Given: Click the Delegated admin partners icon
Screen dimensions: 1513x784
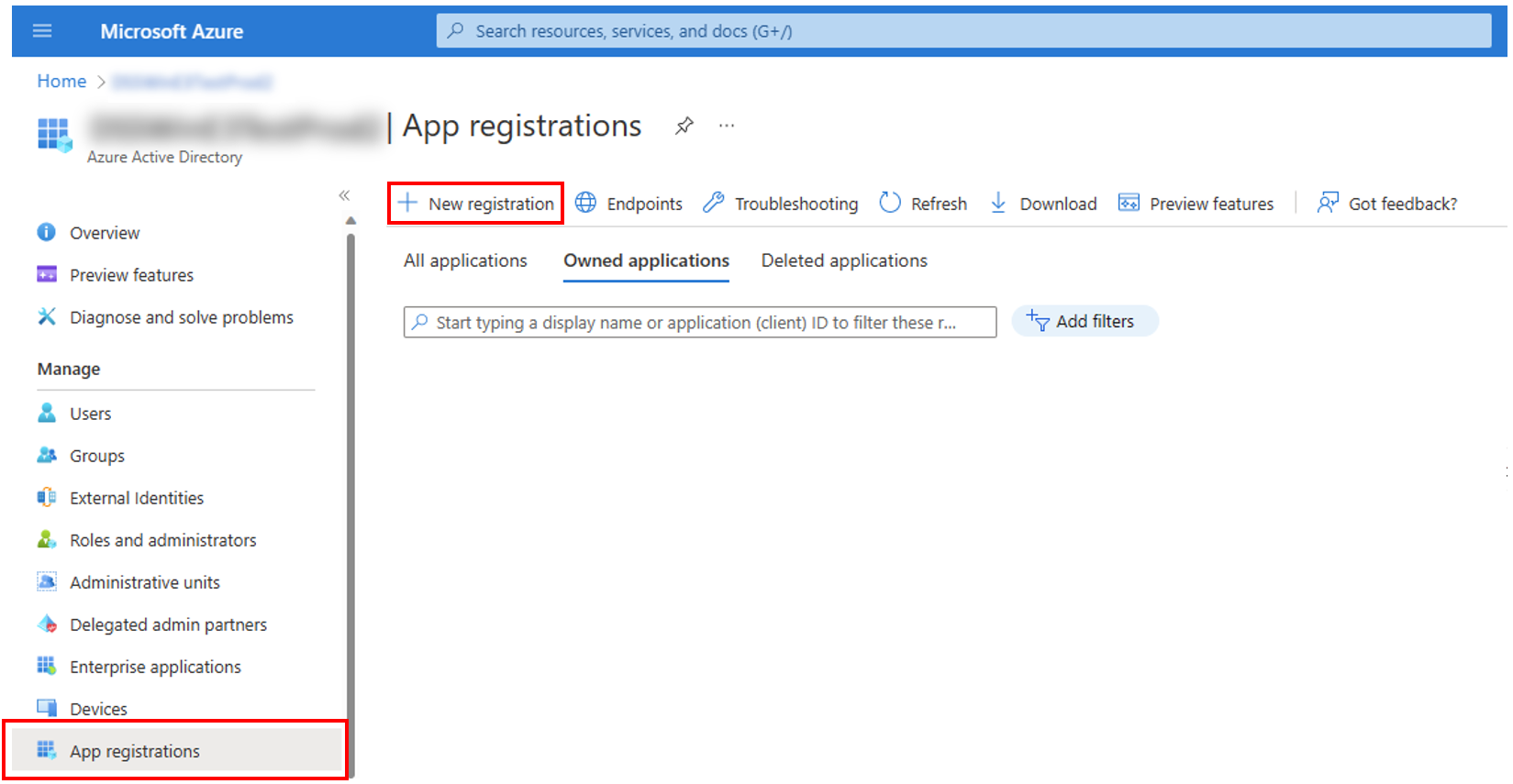Looking at the screenshot, I should pyautogui.click(x=46, y=624).
